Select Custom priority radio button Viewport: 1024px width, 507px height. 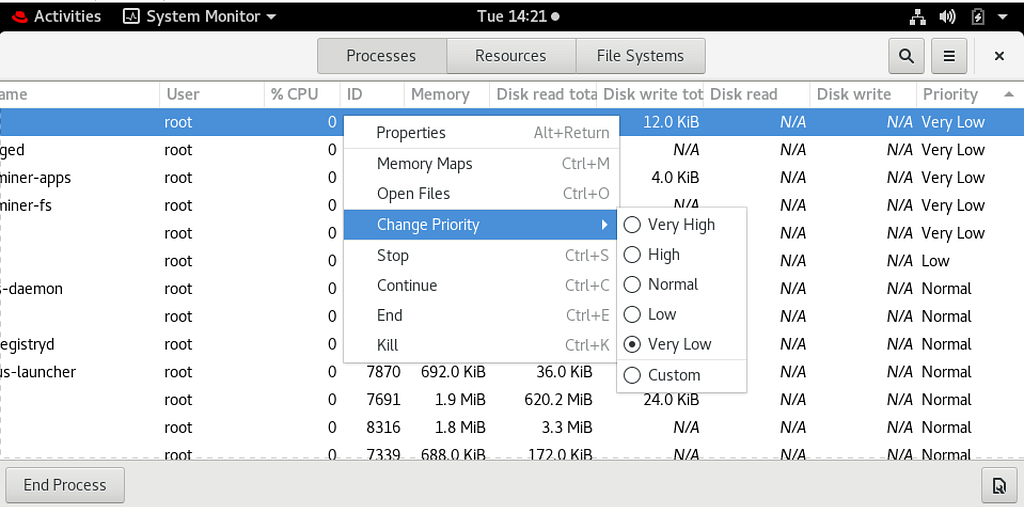pyautogui.click(x=632, y=375)
